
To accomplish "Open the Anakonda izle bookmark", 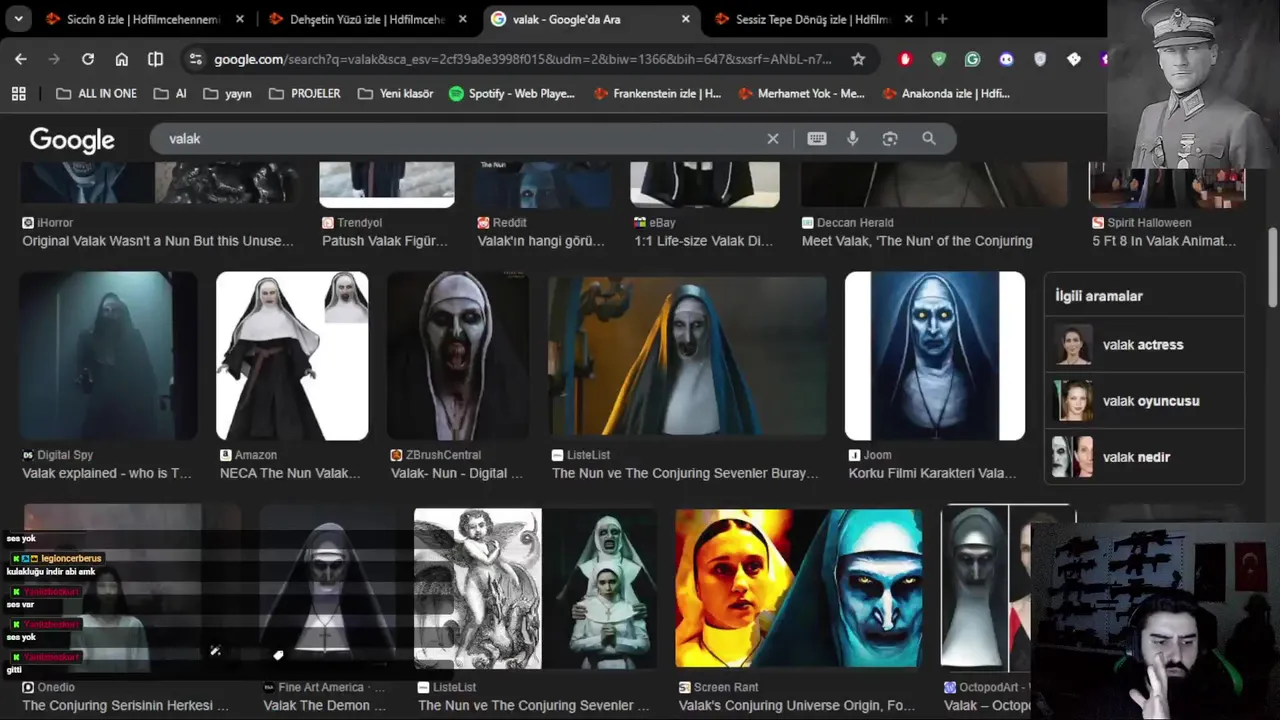I will pyautogui.click(x=946, y=93).
